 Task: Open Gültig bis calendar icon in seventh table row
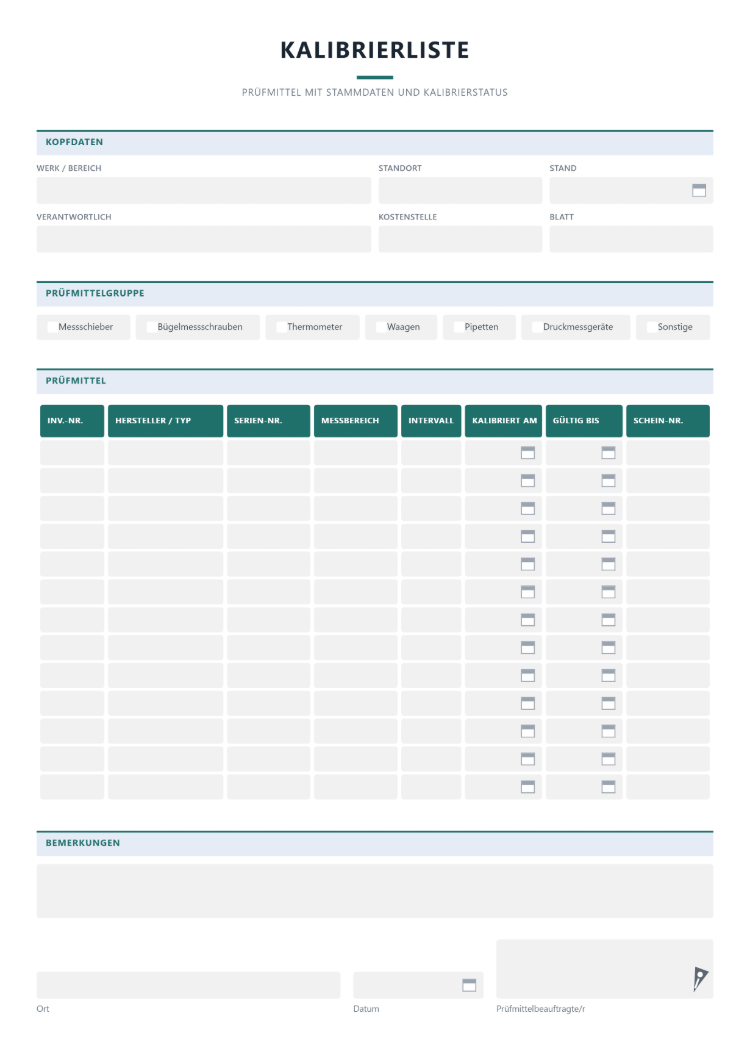(x=608, y=620)
